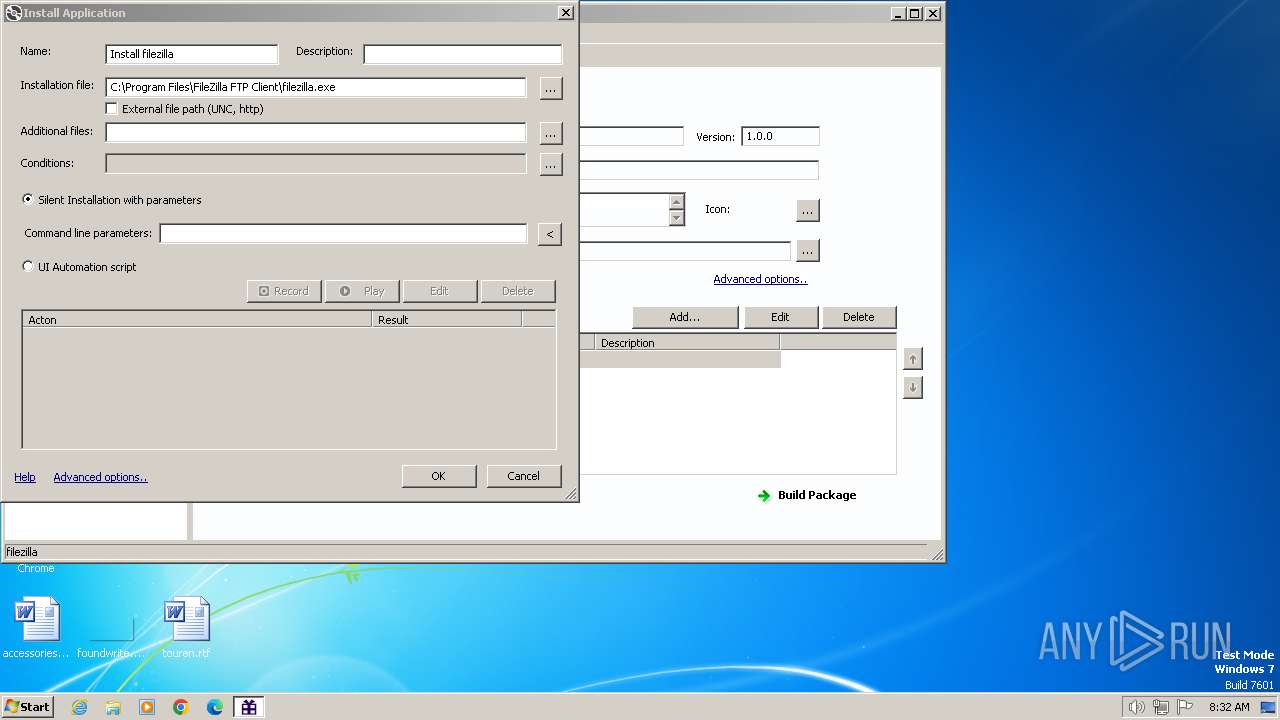Move item down with arrow button

[912, 387]
